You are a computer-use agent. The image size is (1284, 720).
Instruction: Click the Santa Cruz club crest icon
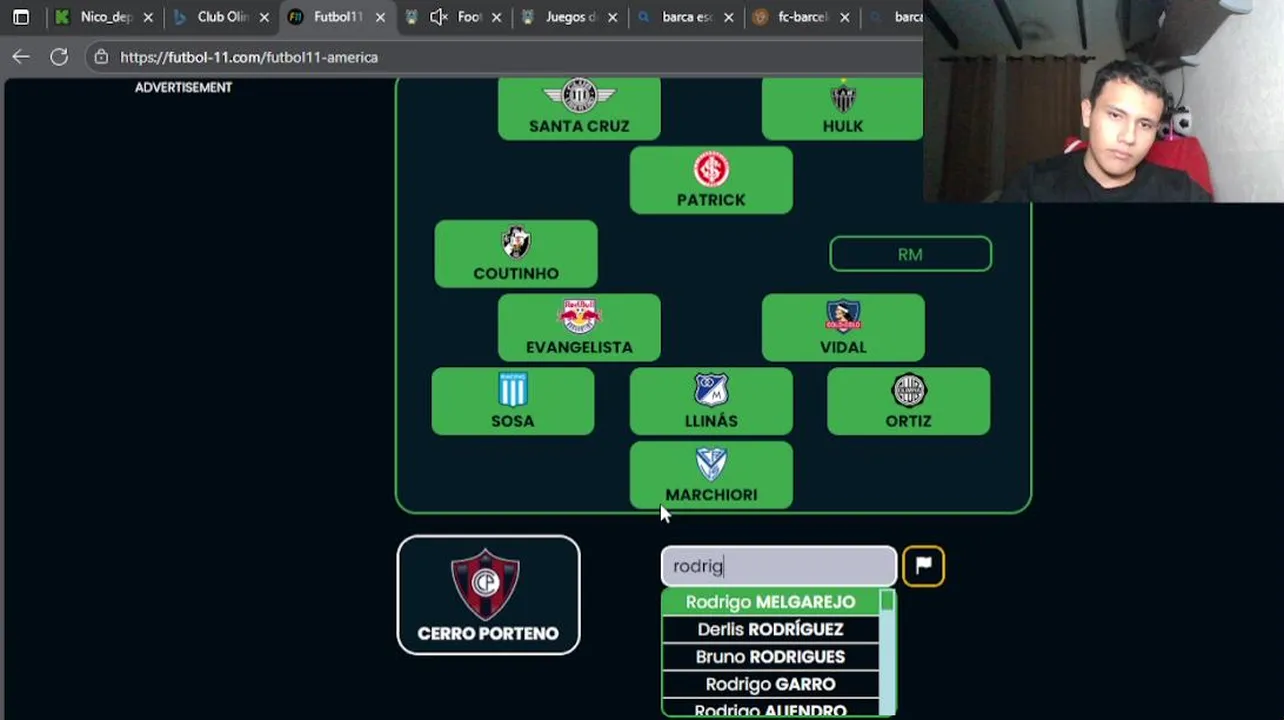tap(579, 96)
